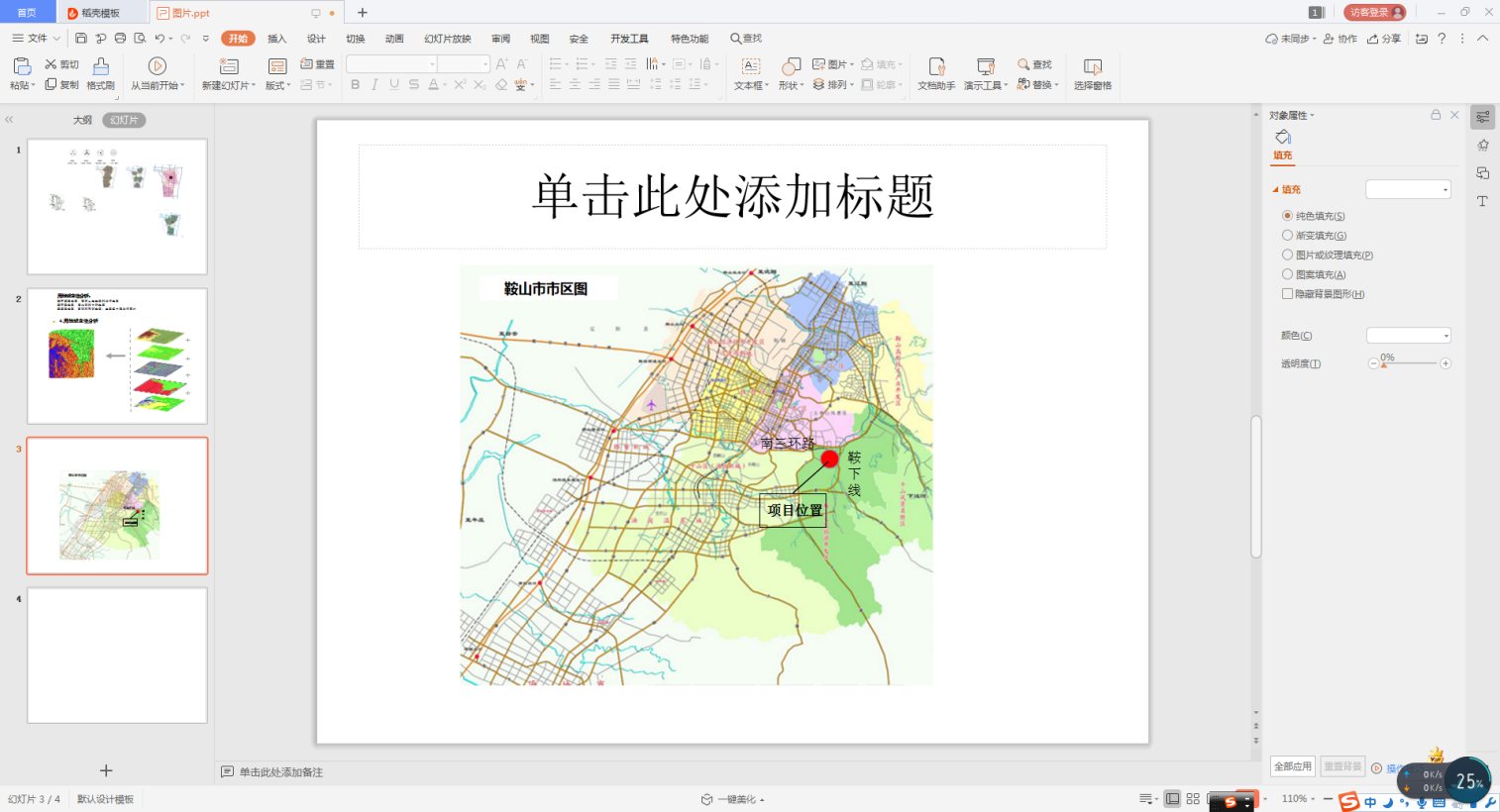Image resolution: width=1500 pixels, height=812 pixels.
Task: Click the Strikethrough icon
Action: (413, 85)
